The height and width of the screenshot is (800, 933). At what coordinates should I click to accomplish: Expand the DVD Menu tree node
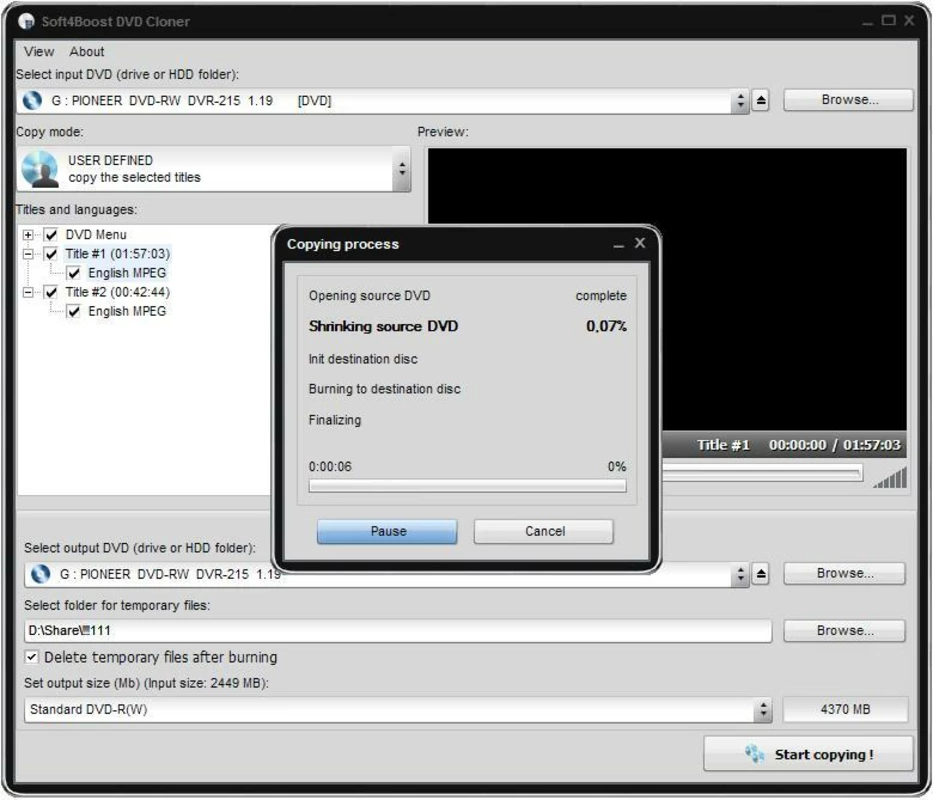tap(28, 235)
